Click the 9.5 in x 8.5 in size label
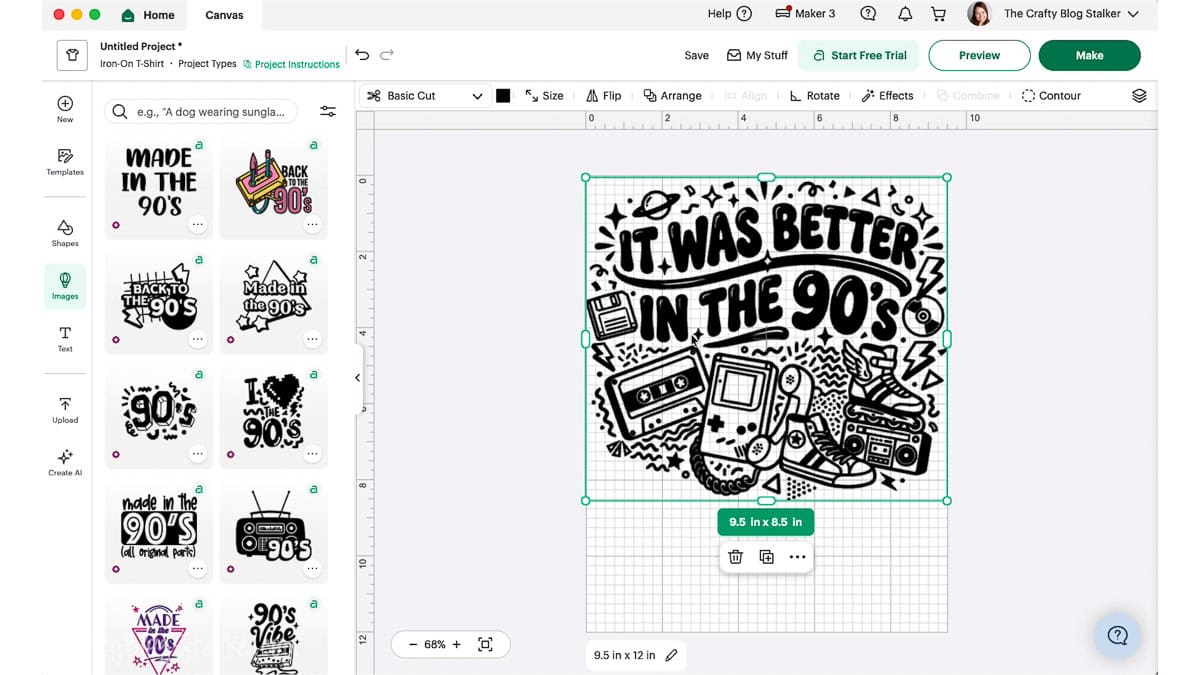The image size is (1200, 675). [766, 522]
